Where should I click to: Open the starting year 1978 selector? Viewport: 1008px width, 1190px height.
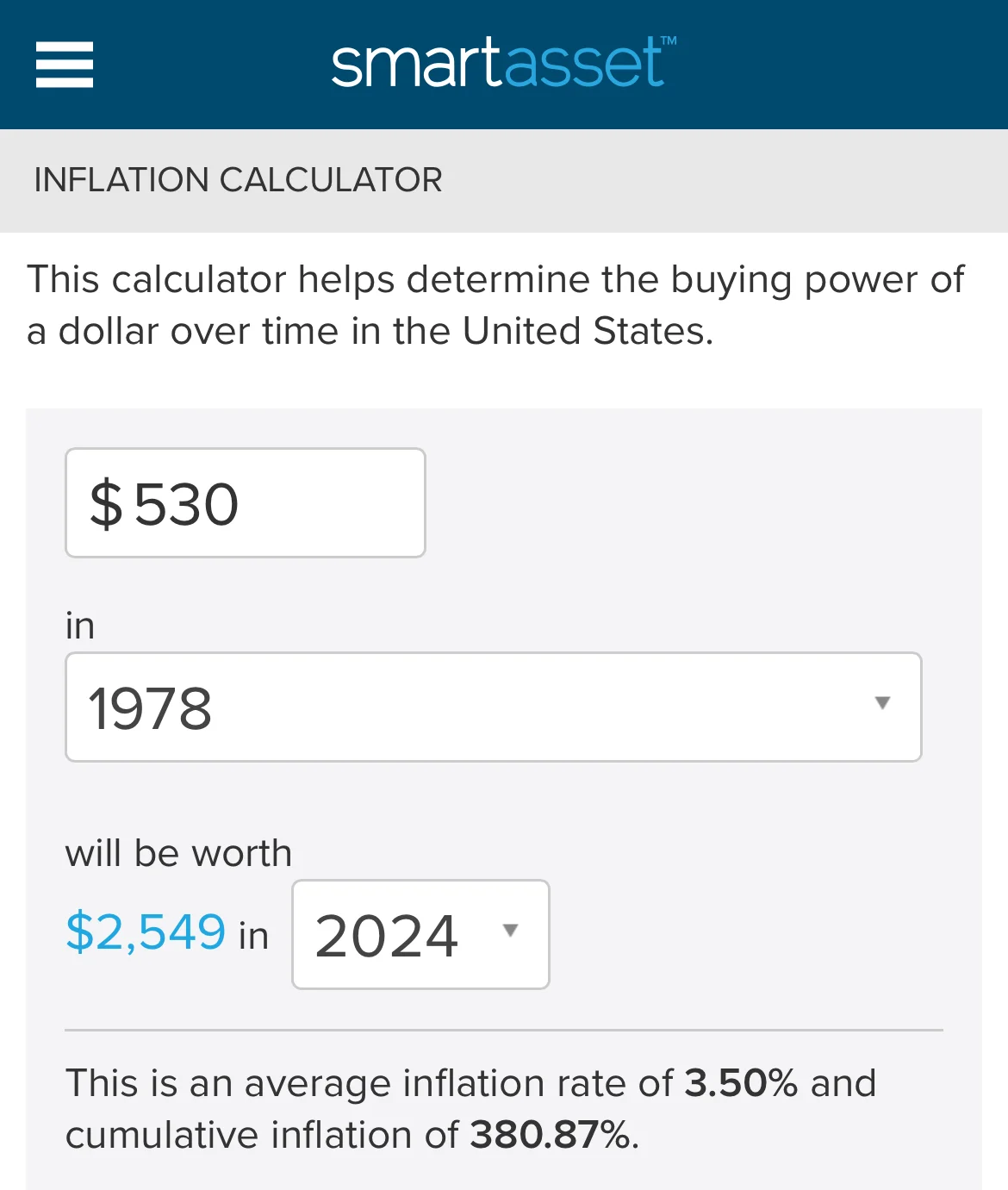pyautogui.click(x=493, y=707)
